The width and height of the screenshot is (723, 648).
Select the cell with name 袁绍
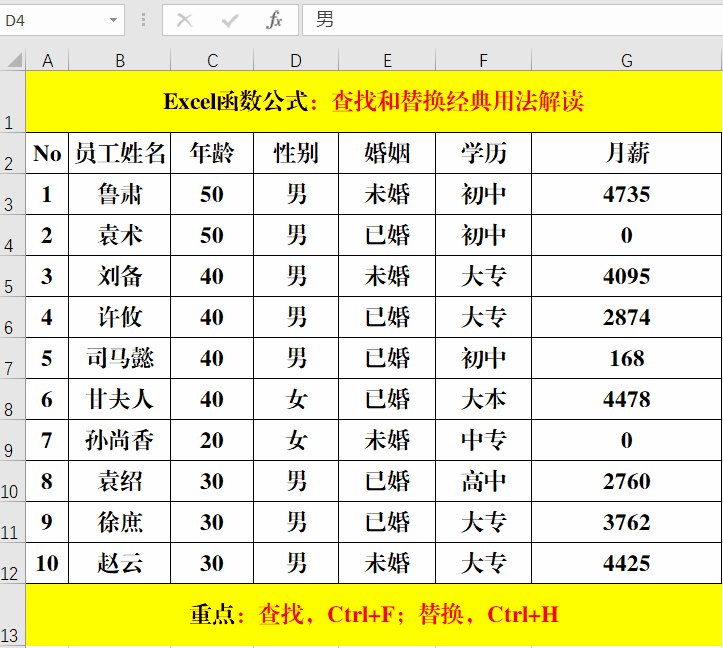pyautogui.click(x=120, y=481)
